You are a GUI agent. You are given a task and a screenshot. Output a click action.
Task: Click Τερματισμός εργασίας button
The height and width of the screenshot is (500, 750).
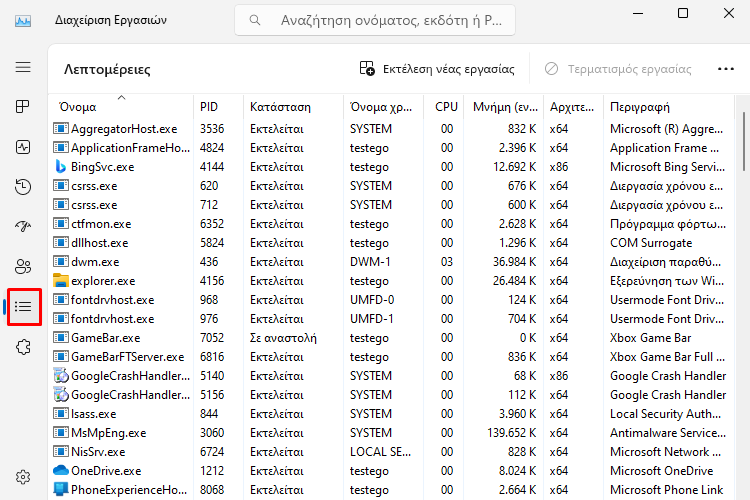pos(618,69)
